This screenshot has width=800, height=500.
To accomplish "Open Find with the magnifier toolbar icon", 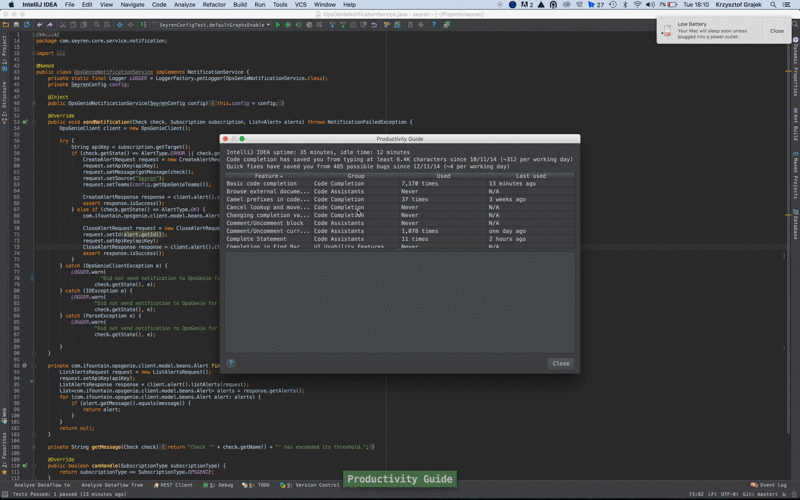I will [x=96, y=24].
